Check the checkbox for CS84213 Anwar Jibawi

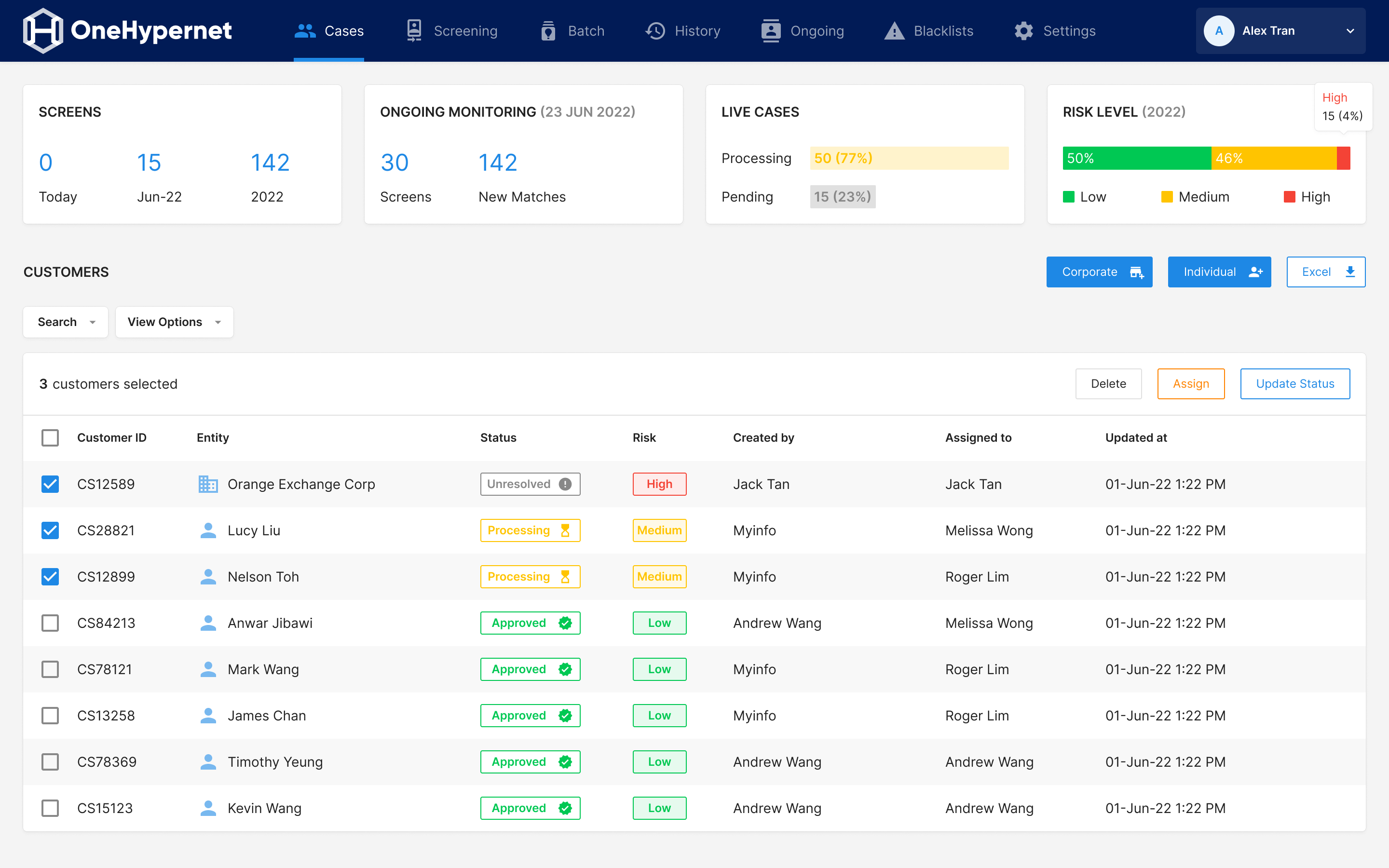click(x=50, y=623)
